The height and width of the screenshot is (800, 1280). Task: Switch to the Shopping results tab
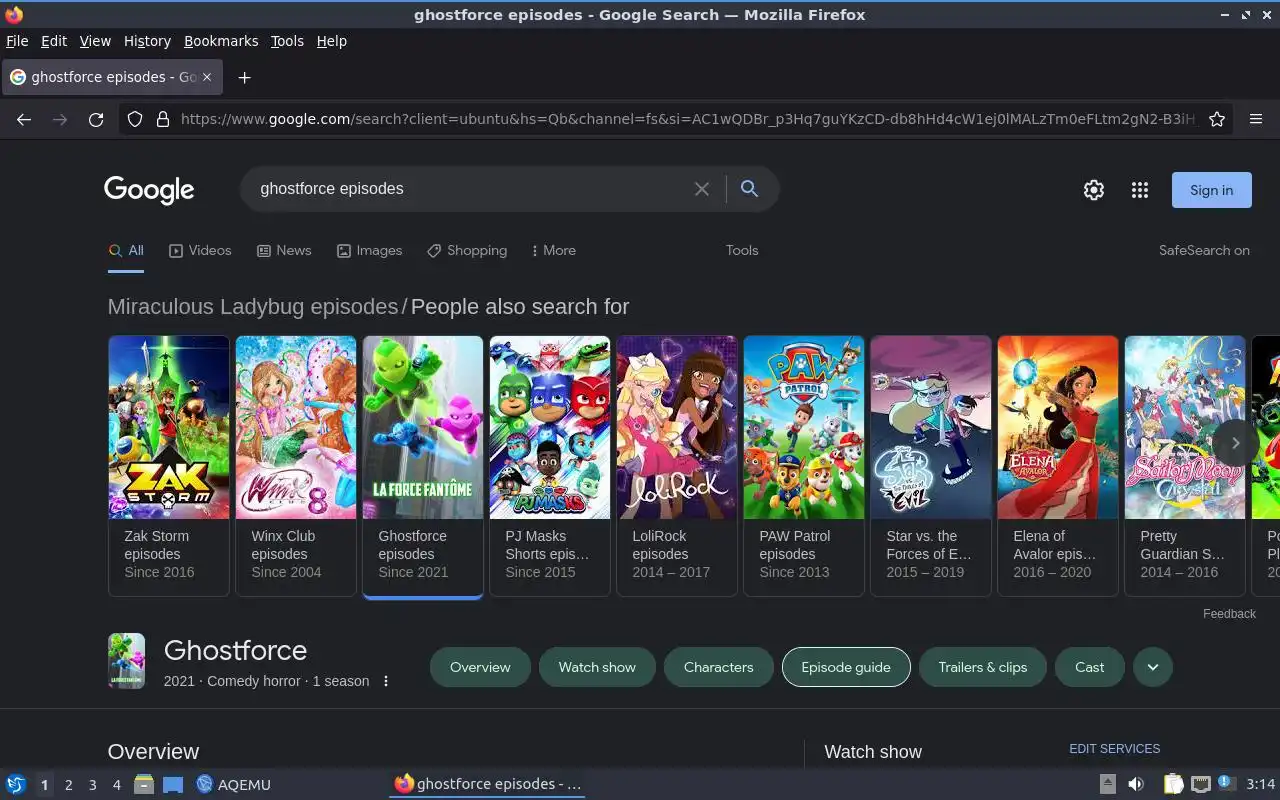point(467,251)
